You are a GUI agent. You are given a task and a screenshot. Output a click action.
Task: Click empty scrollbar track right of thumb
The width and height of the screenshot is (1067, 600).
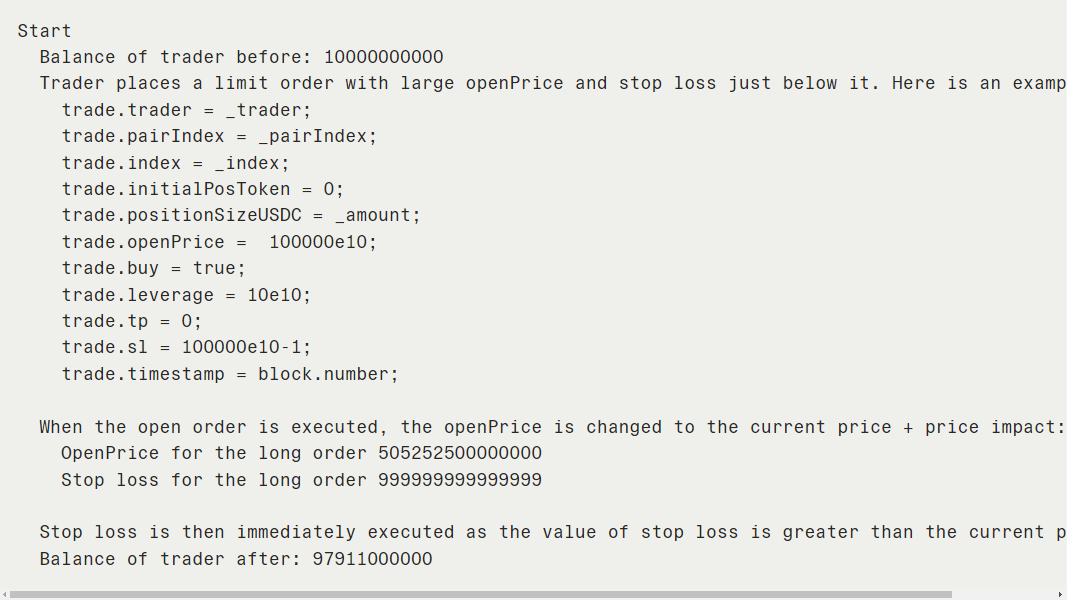point(1004,595)
